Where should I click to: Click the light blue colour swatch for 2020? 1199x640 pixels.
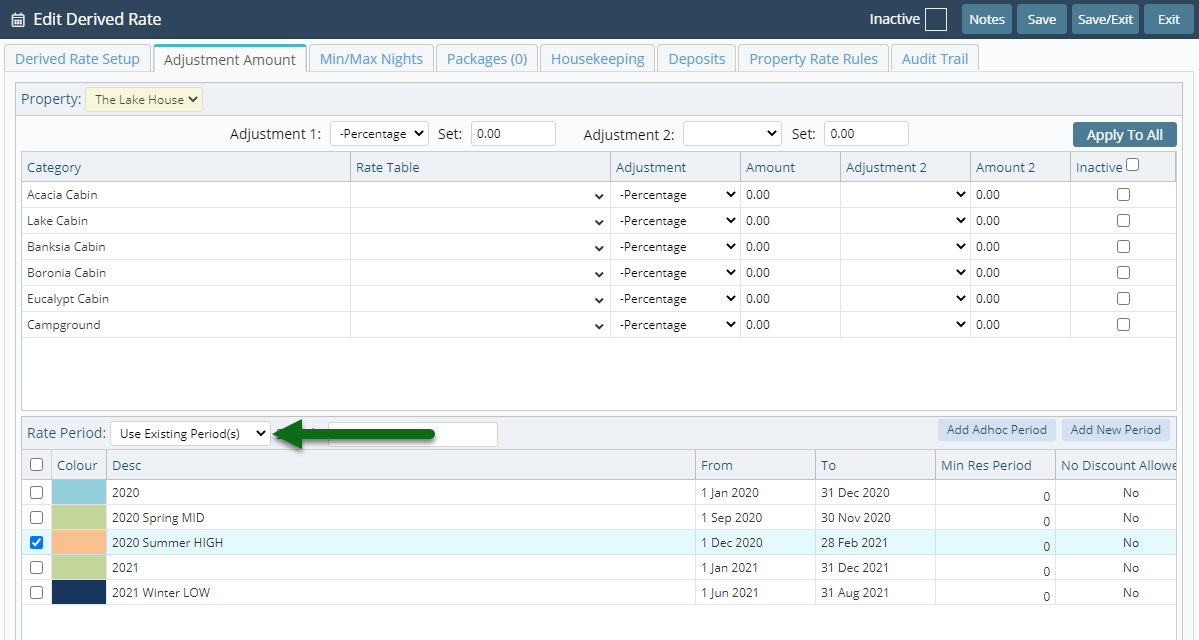pos(79,492)
